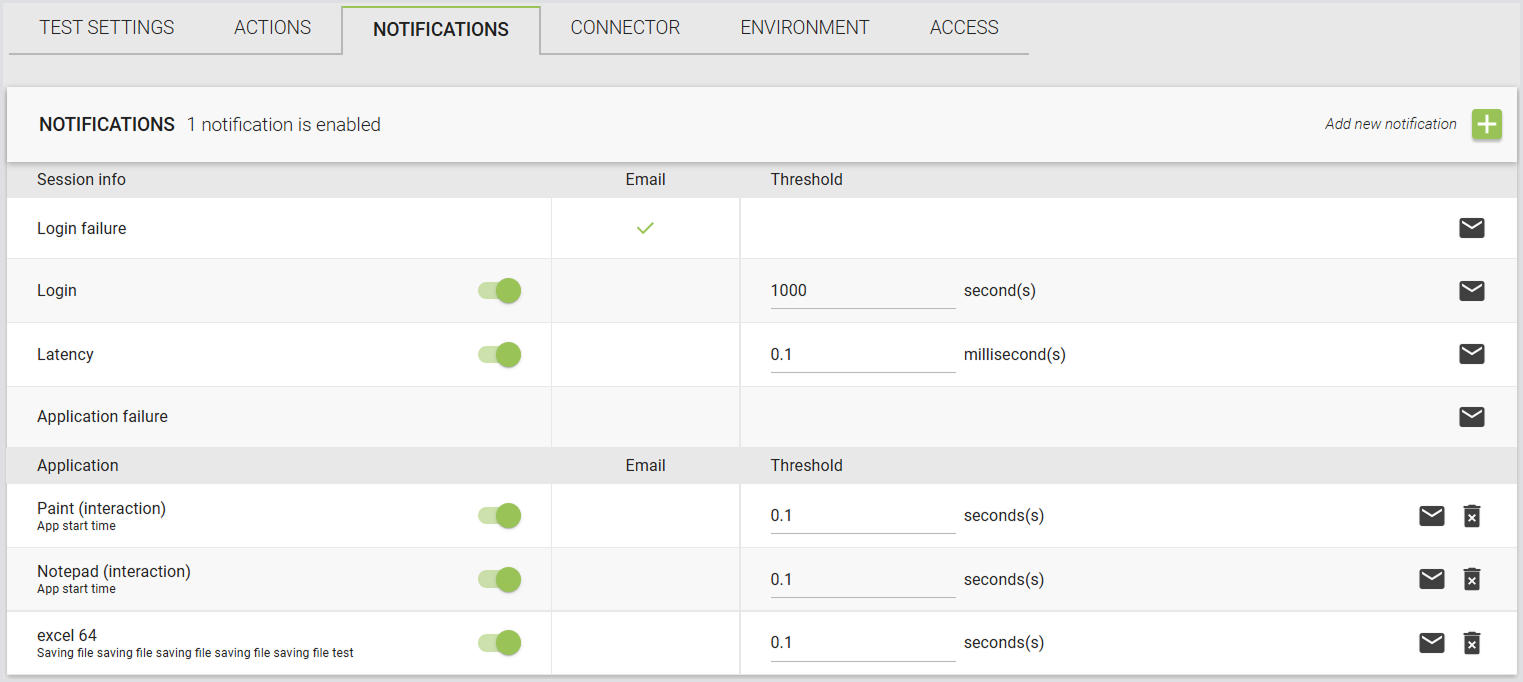This screenshot has height=682, width=1523.
Task: Open email settings for Login failure
Action: click(1472, 228)
